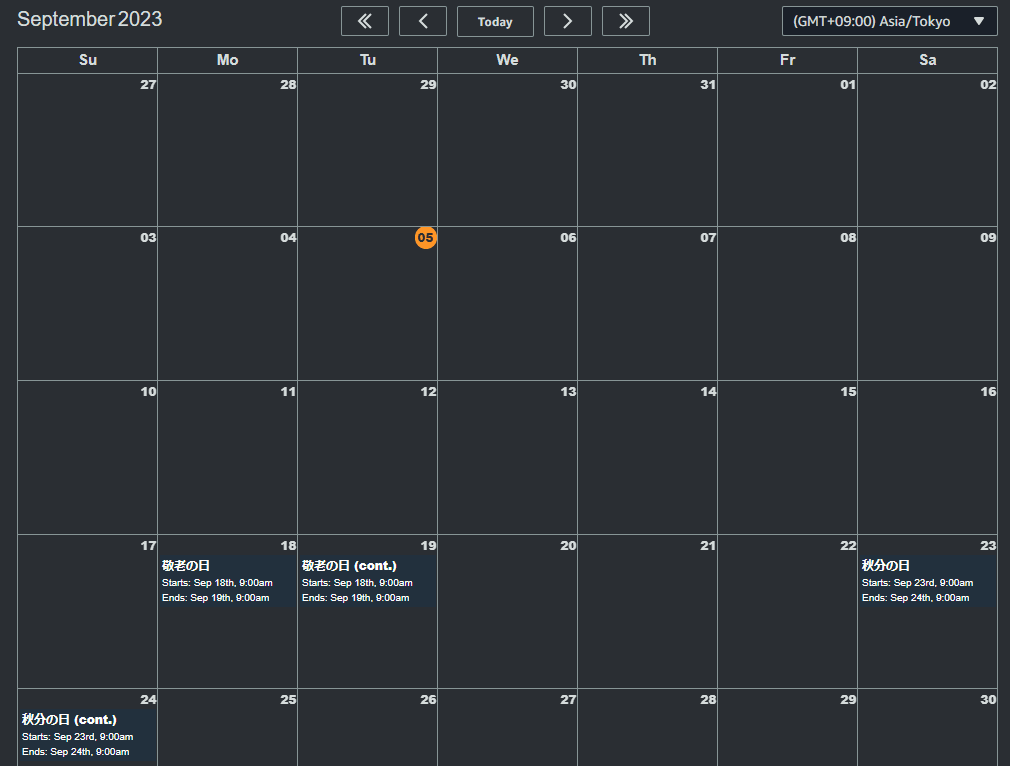Go back one year with double-left arrows
The image size is (1010, 766).
tap(365, 21)
